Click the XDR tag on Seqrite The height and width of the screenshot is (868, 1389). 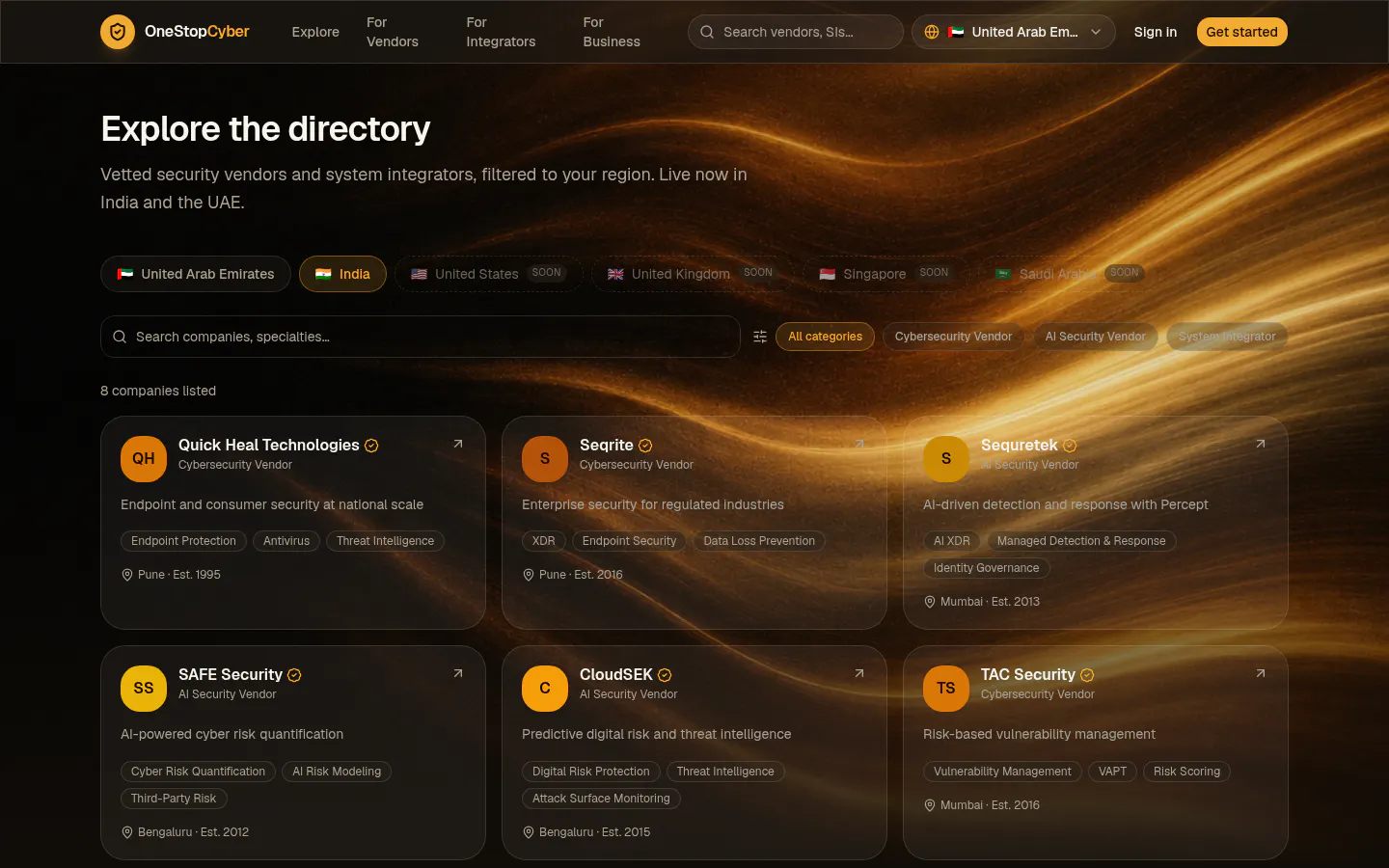pyautogui.click(x=544, y=541)
